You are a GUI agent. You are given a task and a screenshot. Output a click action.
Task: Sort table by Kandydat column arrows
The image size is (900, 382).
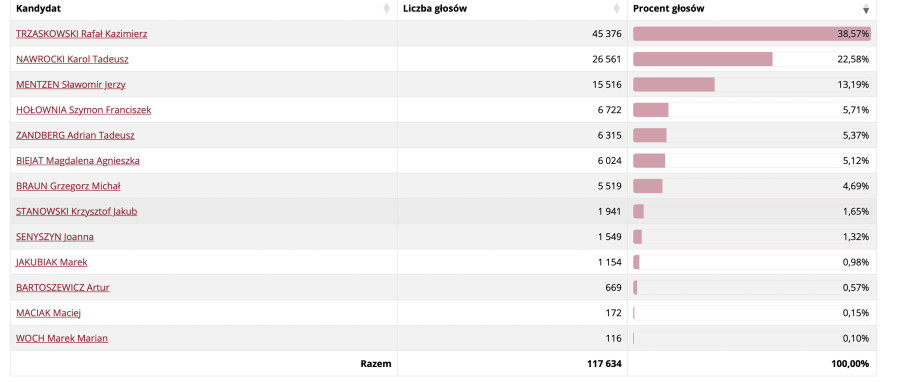tap(386, 9)
